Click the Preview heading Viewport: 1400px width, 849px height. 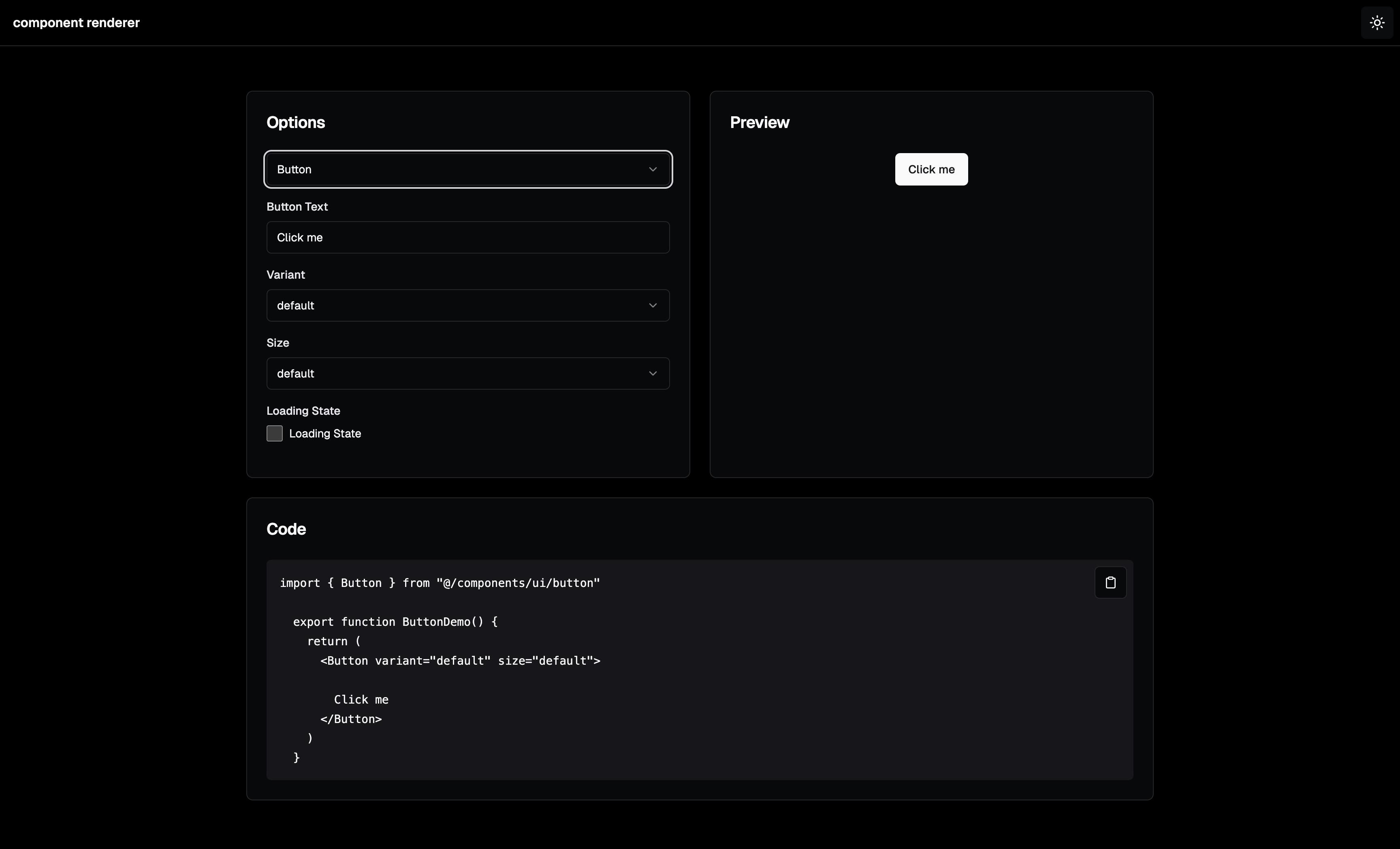(x=759, y=123)
